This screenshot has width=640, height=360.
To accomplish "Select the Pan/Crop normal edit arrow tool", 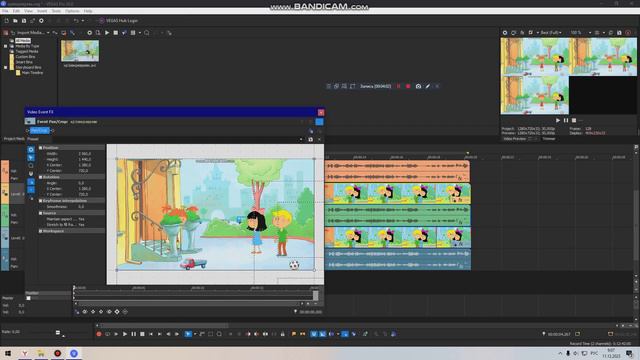I will (x=31, y=158).
